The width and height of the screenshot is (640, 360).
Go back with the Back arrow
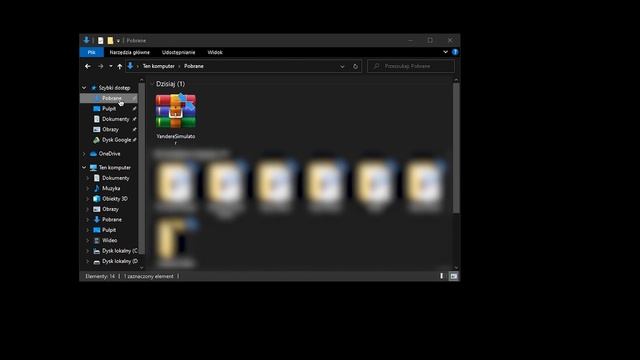[88, 66]
